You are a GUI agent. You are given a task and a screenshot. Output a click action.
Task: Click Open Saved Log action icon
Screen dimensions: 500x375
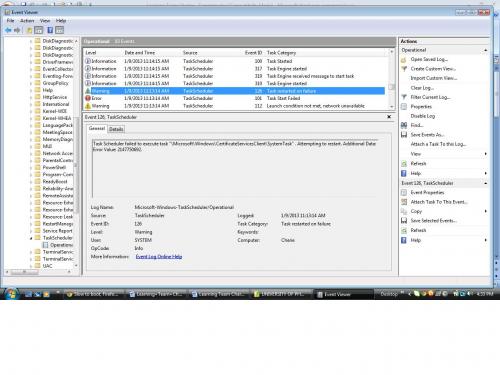(x=404, y=60)
